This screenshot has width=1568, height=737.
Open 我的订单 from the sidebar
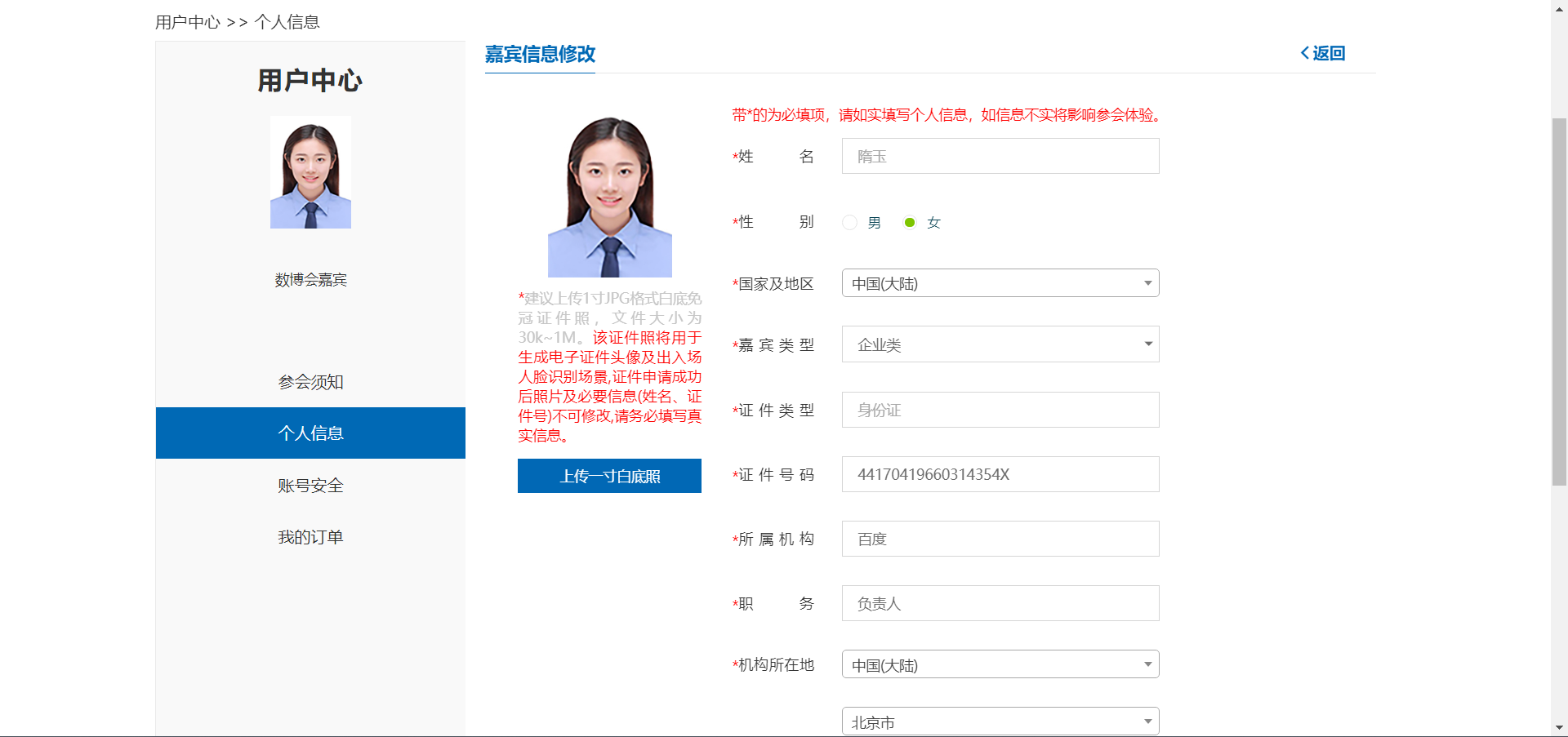point(310,537)
